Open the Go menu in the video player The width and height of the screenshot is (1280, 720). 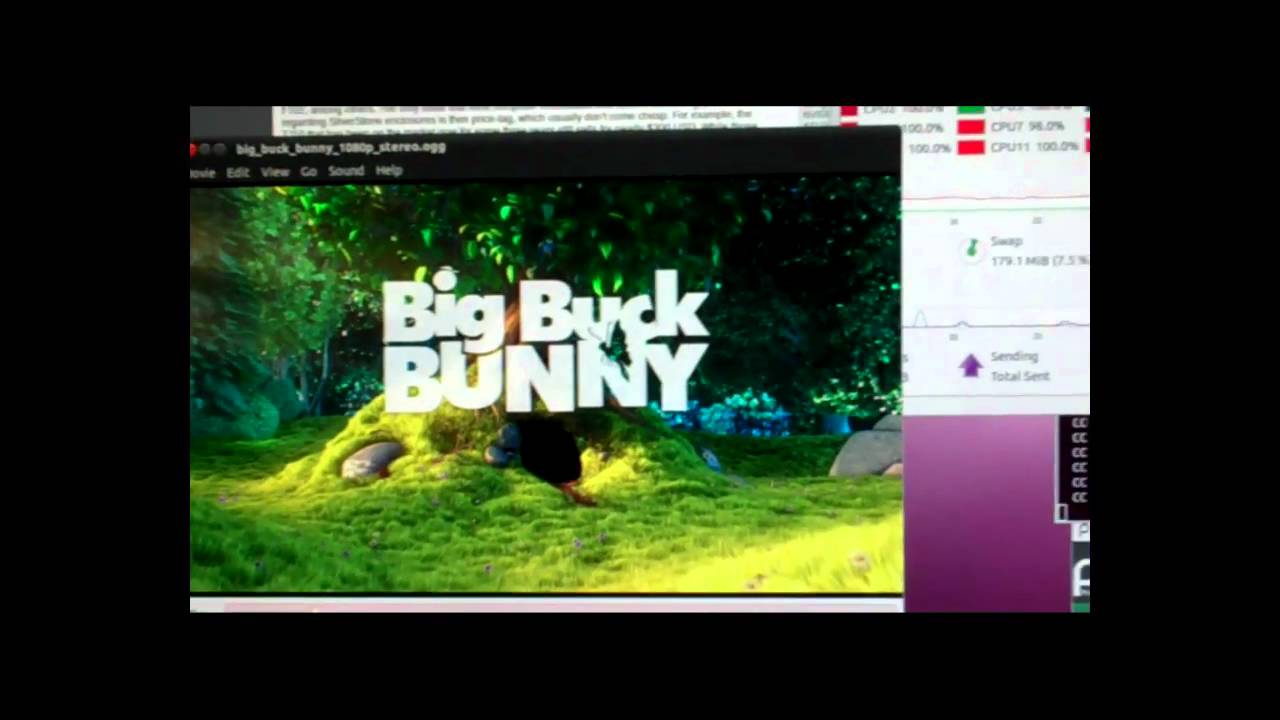point(309,172)
